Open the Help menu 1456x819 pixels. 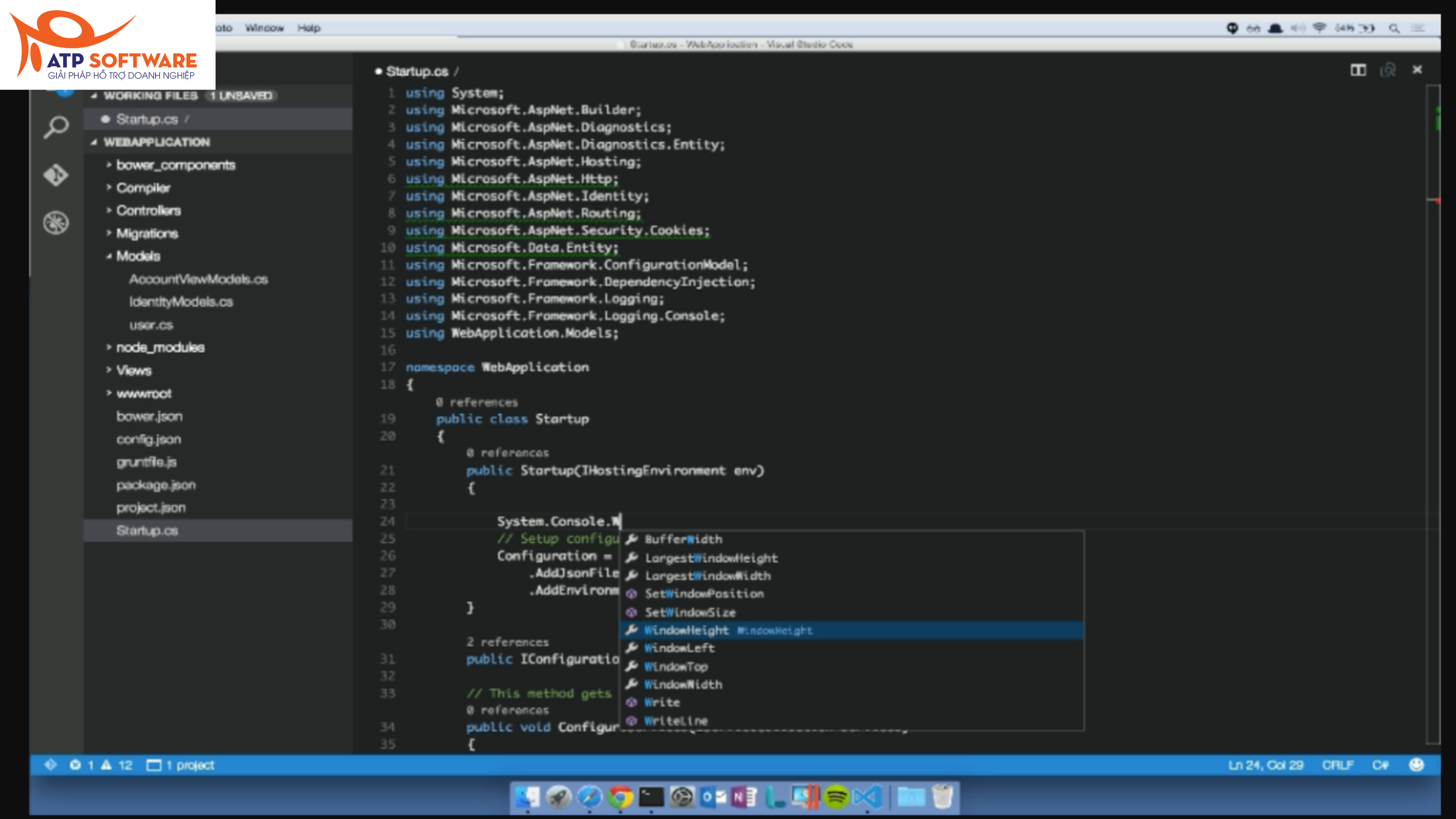[x=310, y=27]
